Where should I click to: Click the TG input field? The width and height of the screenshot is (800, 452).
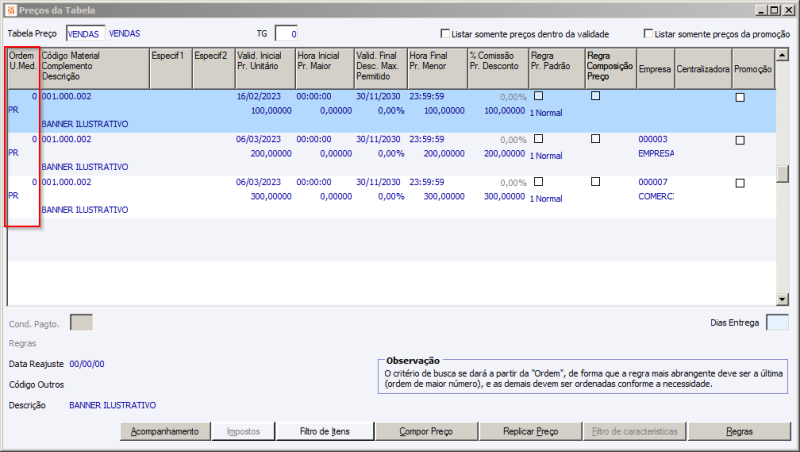click(x=286, y=34)
